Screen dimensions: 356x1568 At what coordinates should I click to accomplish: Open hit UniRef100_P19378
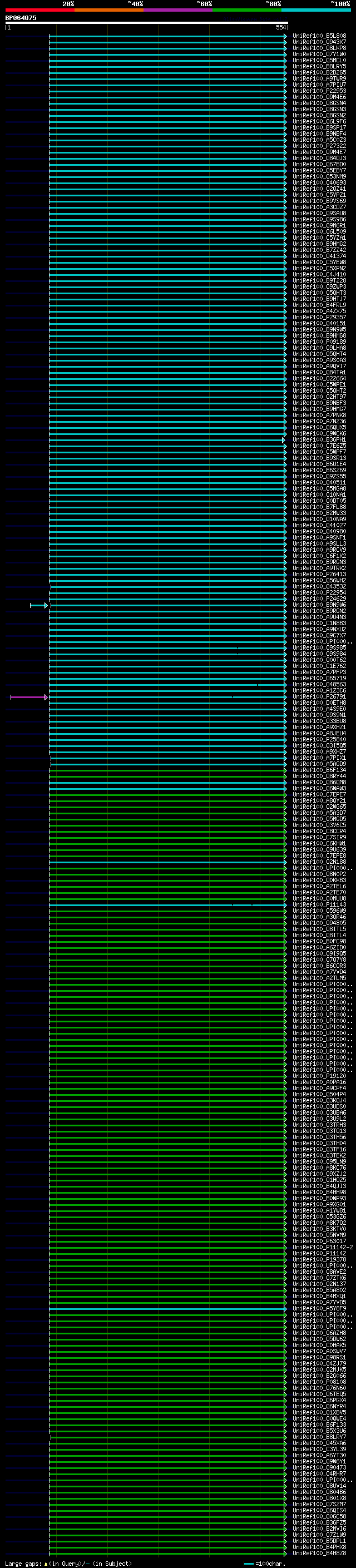[x=319, y=1259]
